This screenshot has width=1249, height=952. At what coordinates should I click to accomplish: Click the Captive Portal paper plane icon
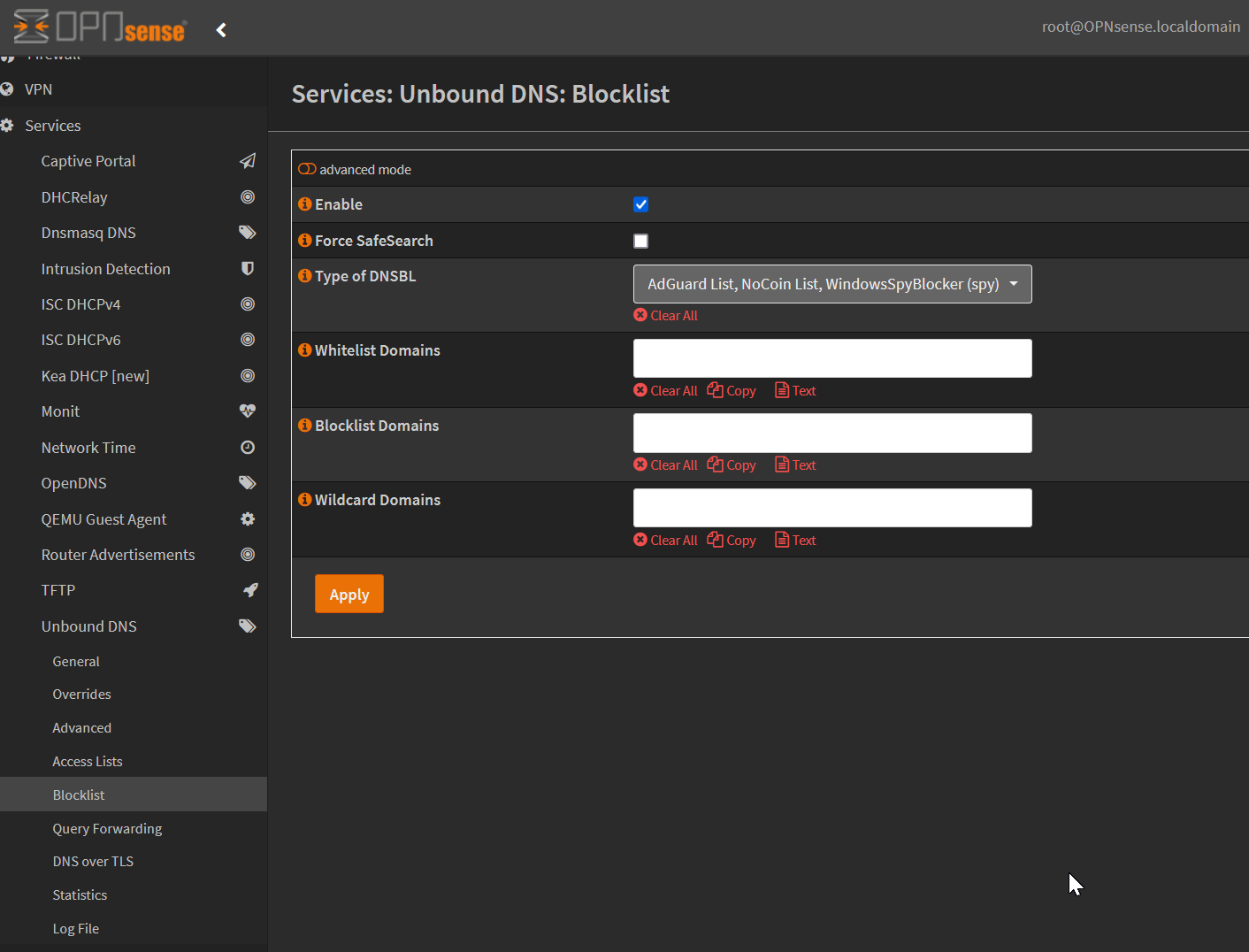point(248,161)
